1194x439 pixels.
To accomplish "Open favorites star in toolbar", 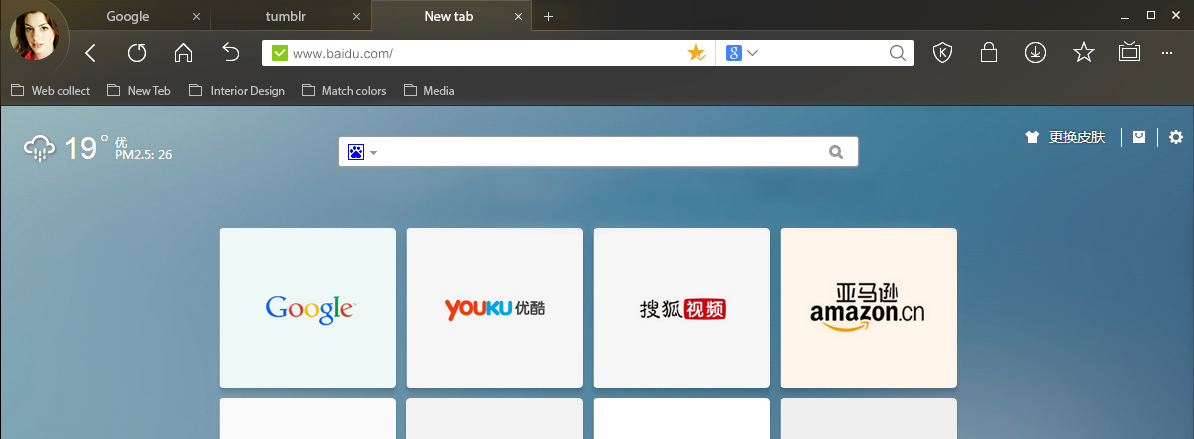I will (x=1084, y=52).
